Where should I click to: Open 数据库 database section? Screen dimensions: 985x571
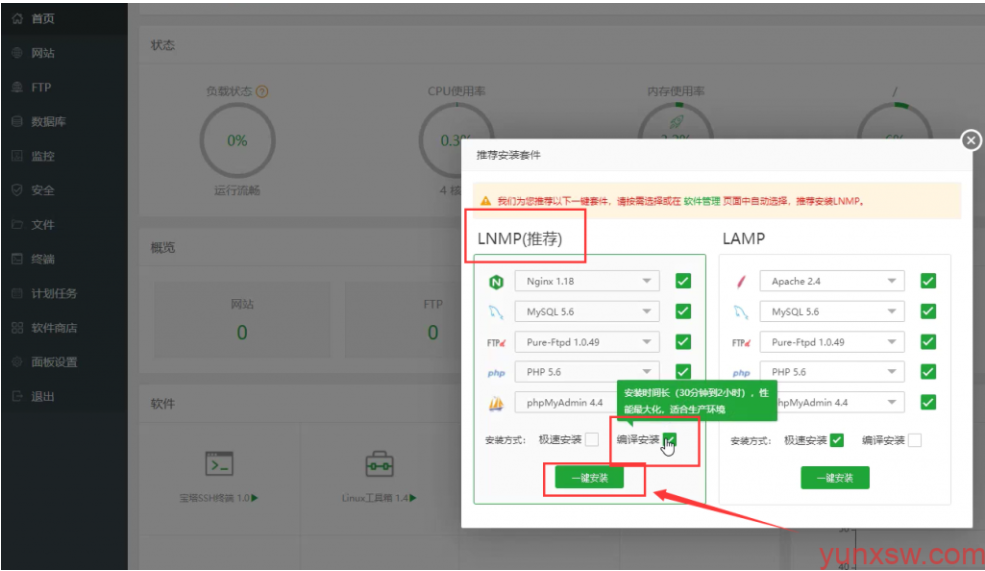point(64,121)
